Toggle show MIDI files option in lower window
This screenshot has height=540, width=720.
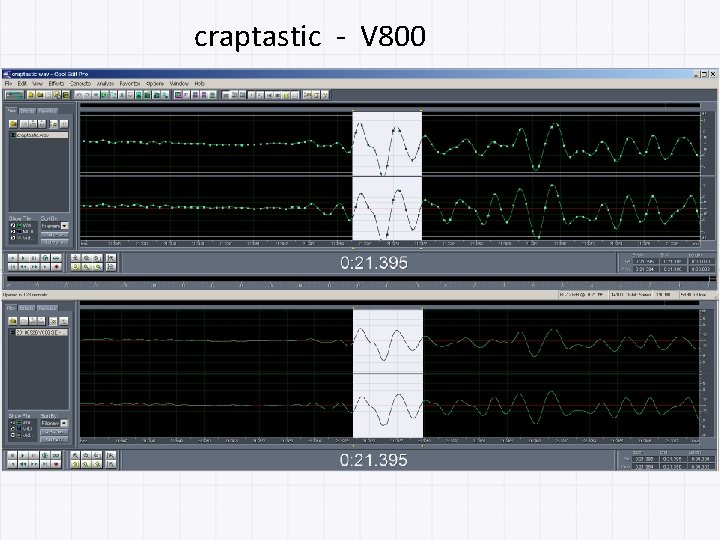tap(12, 429)
